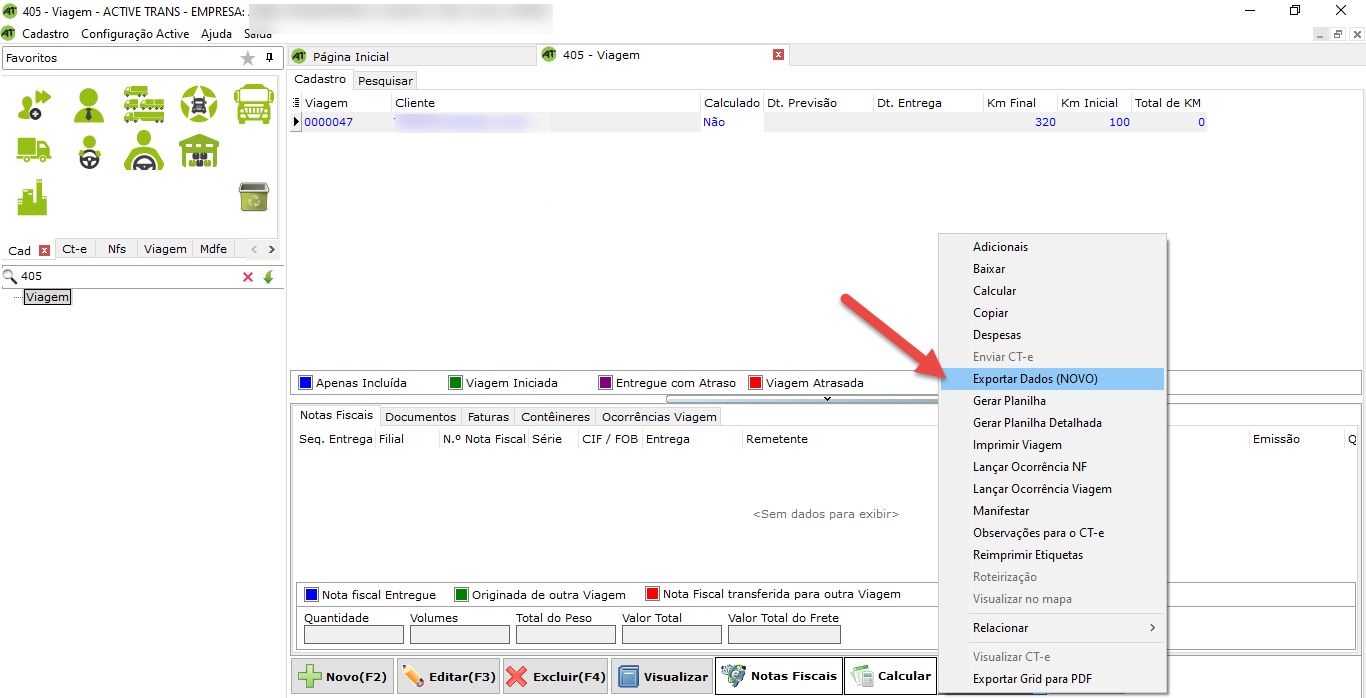Select the Viagem tree item
1366x698 pixels.
(x=48, y=297)
